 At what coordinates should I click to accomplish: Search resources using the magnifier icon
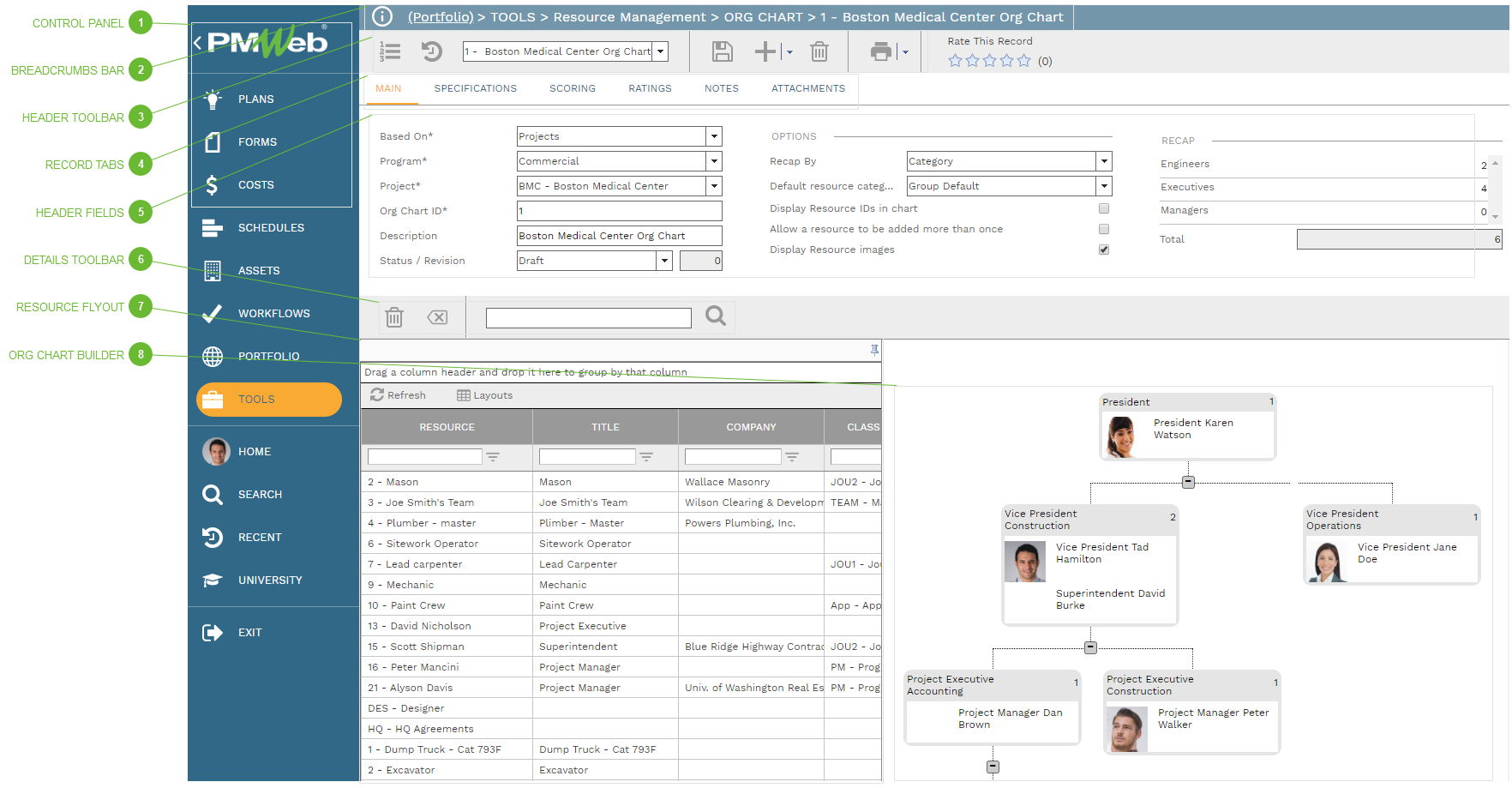point(715,317)
